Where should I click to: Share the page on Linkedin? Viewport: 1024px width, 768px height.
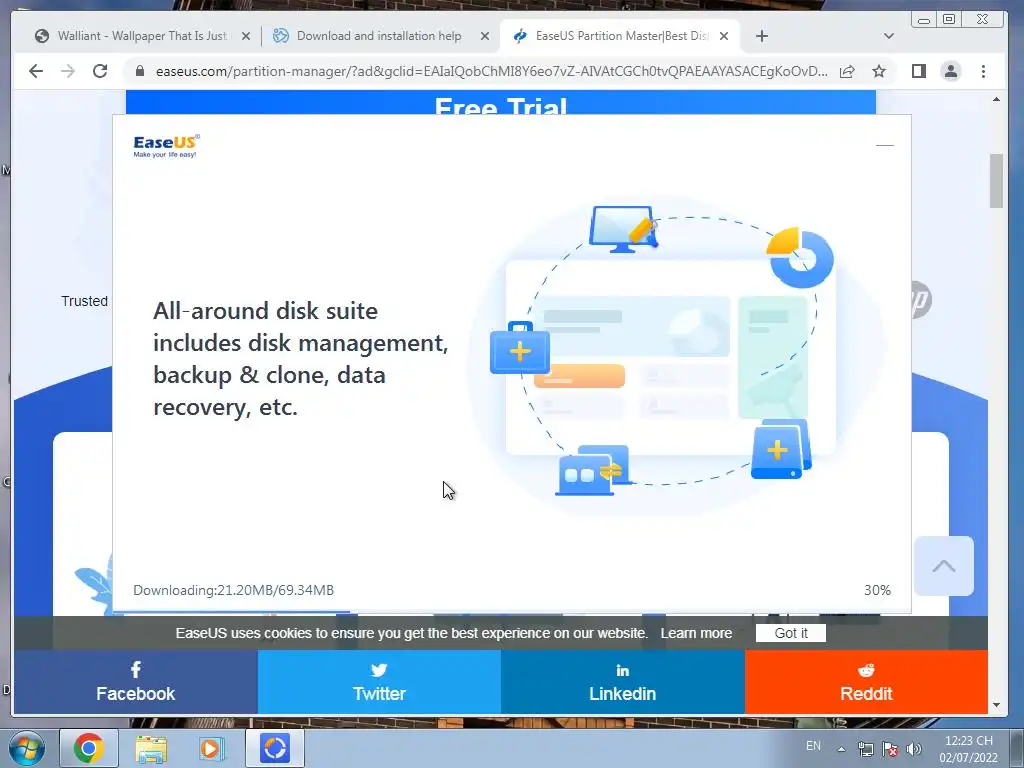pyautogui.click(x=622, y=682)
